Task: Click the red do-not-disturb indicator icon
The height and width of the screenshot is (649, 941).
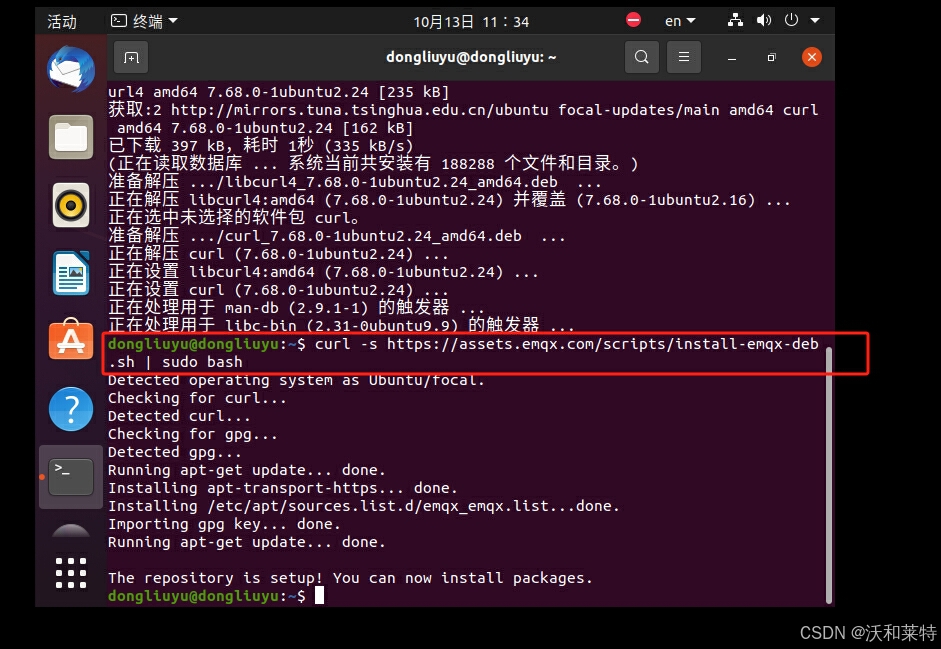Action: point(633,20)
